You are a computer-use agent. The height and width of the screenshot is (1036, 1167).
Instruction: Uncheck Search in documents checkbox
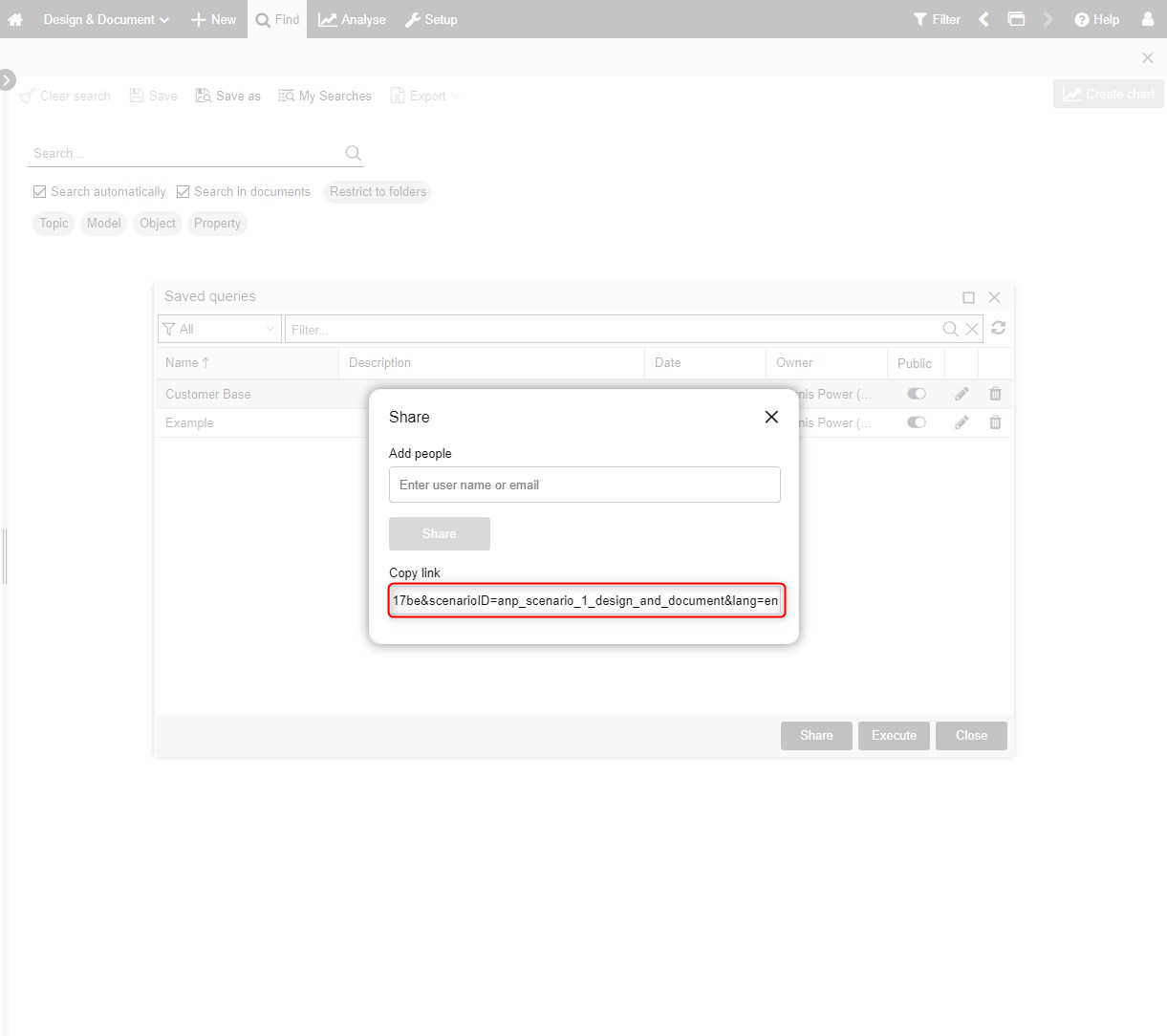(184, 192)
